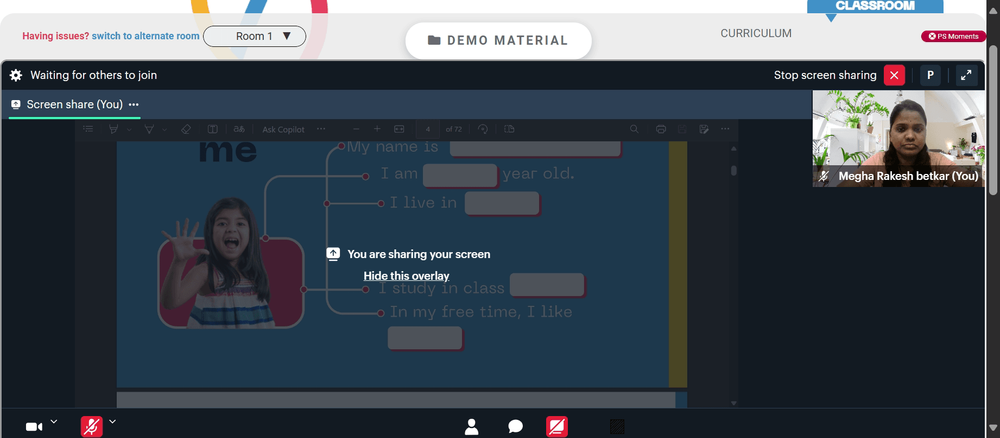Show the participants list
This screenshot has height=438, width=1000.
[471, 427]
